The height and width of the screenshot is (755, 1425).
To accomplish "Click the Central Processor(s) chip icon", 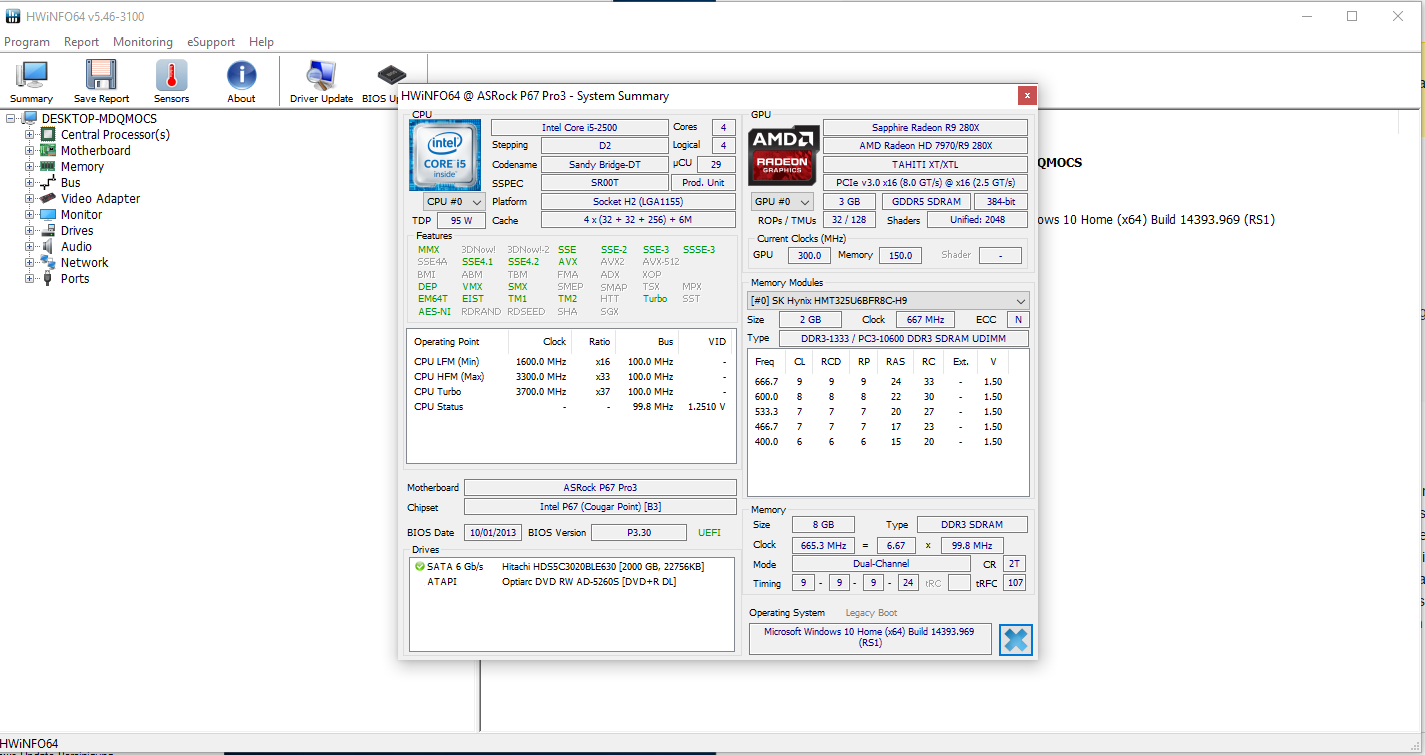I will 48,134.
